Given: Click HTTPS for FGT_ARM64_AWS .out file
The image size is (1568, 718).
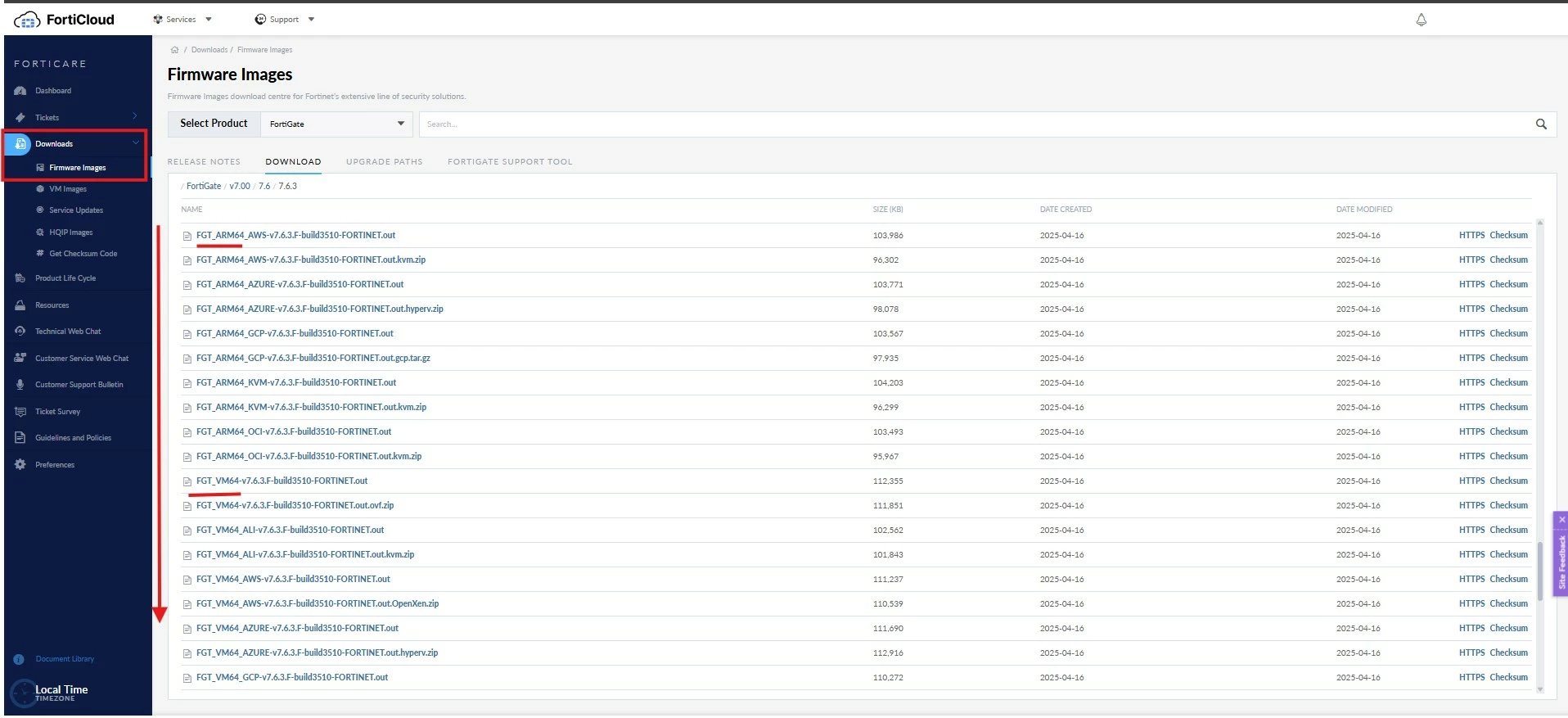Looking at the screenshot, I should coord(1471,236).
